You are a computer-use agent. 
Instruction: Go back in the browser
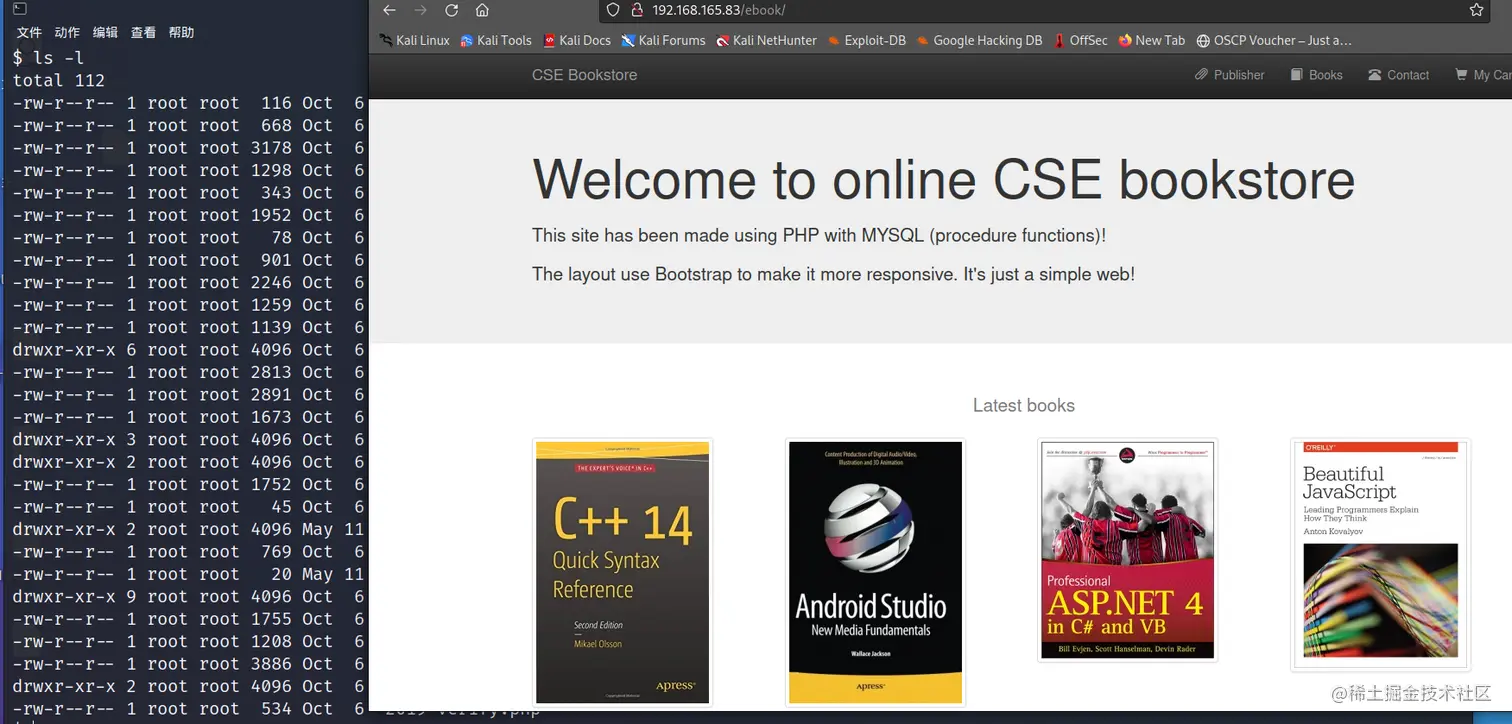pos(389,10)
